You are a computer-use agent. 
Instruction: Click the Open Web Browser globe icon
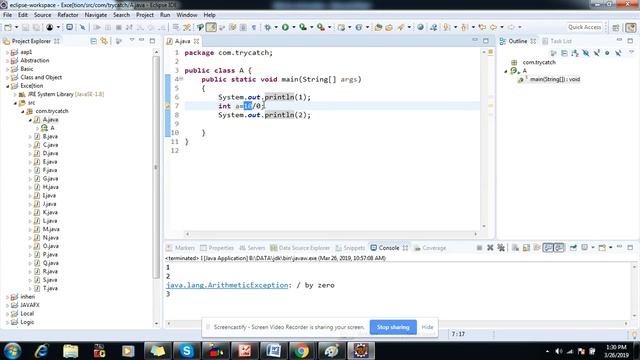[420, 27]
